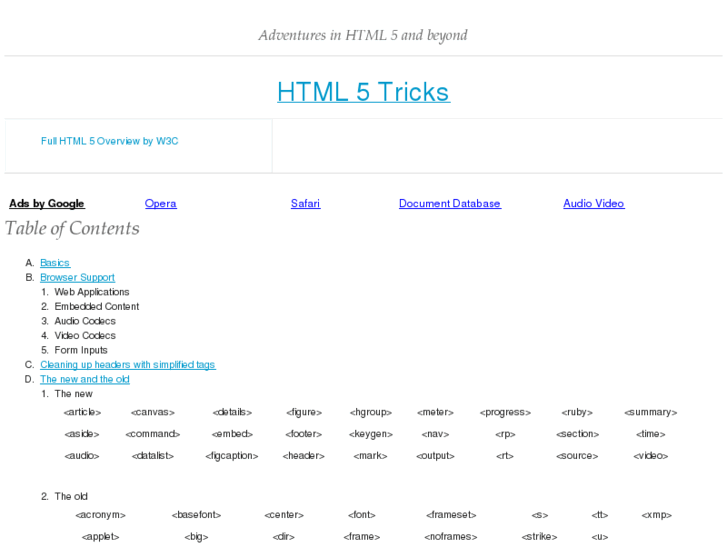
Task: Select the <audio> tag text
Action: click(x=82, y=455)
